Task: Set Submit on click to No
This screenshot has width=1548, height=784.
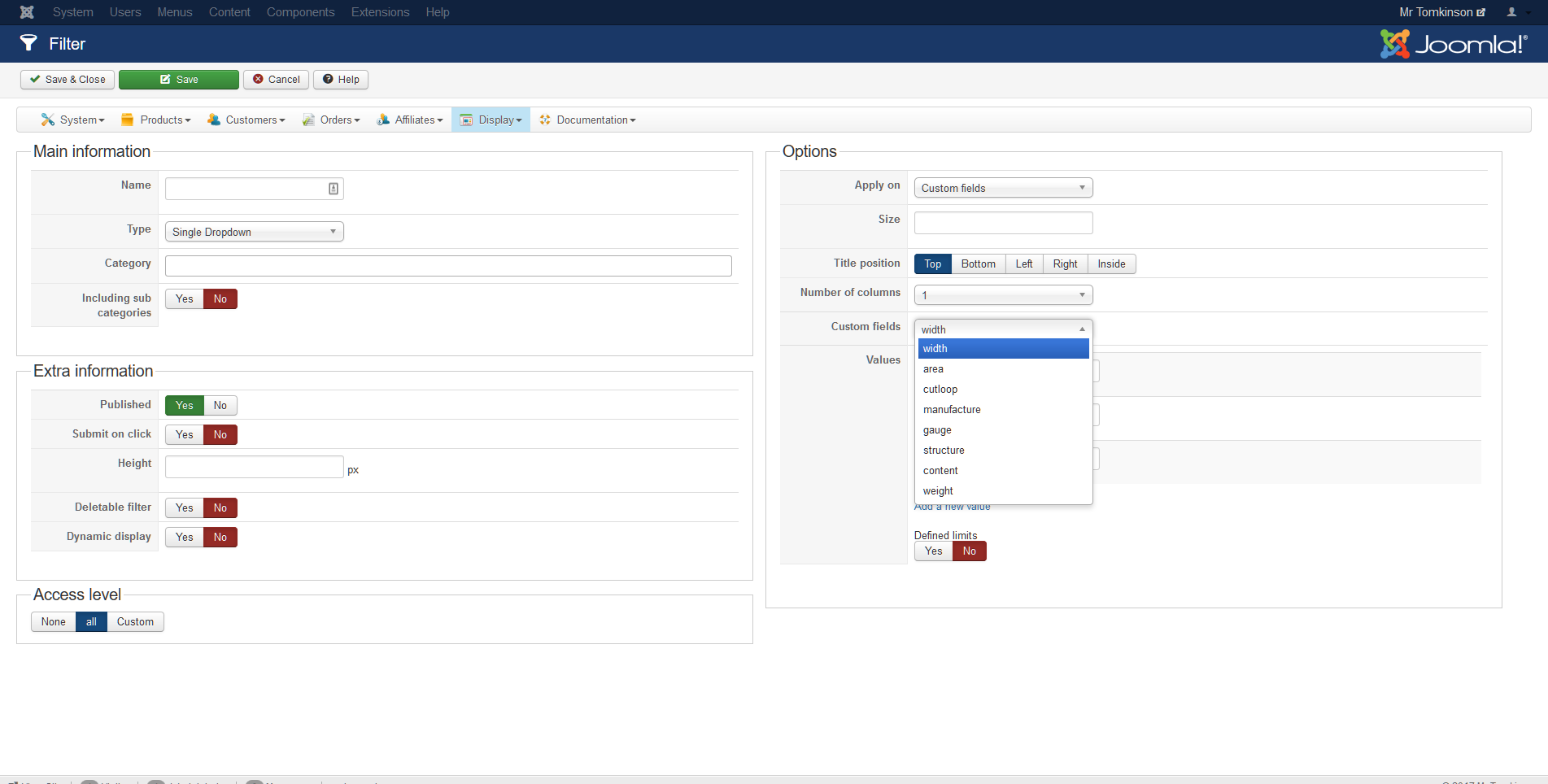Action: [x=220, y=435]
